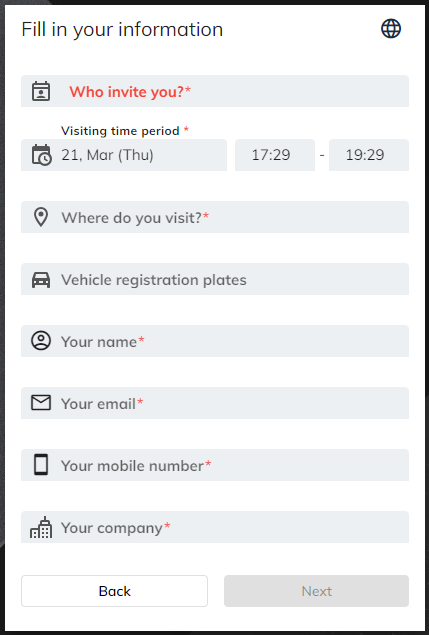Focus the Where do you visit field
Viewport: 429px width, 635px height.
215,217
